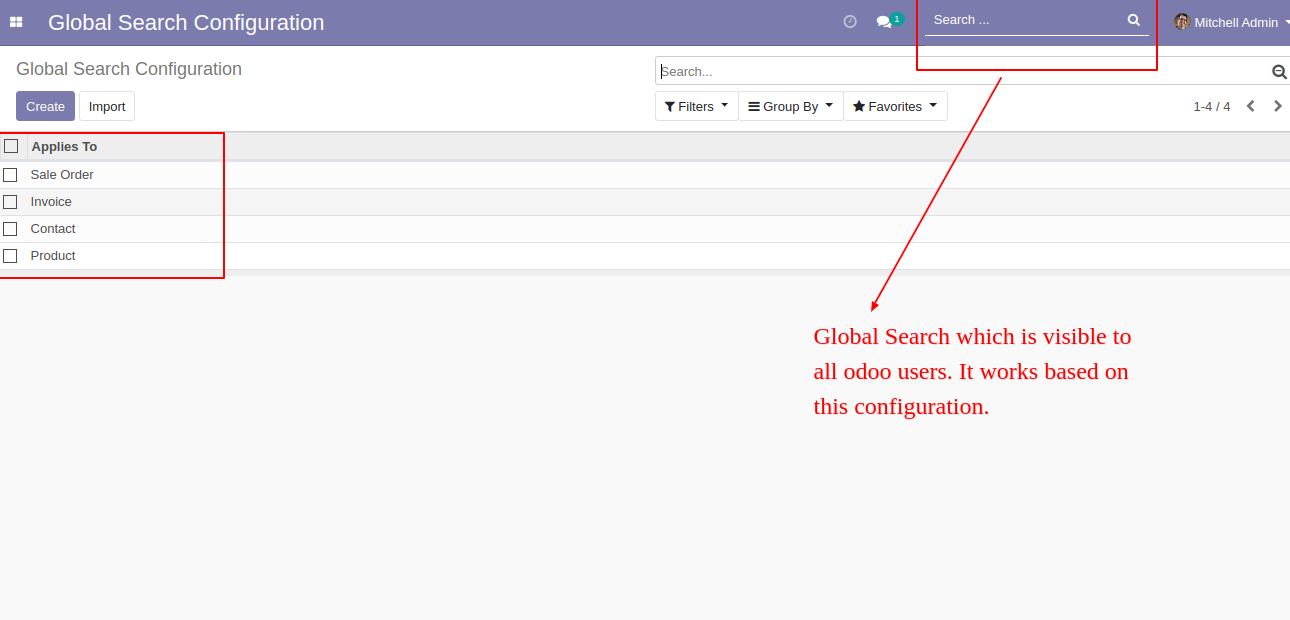
Task: Click Mitchell Admin avatar picture
Action: [1182, 22]
